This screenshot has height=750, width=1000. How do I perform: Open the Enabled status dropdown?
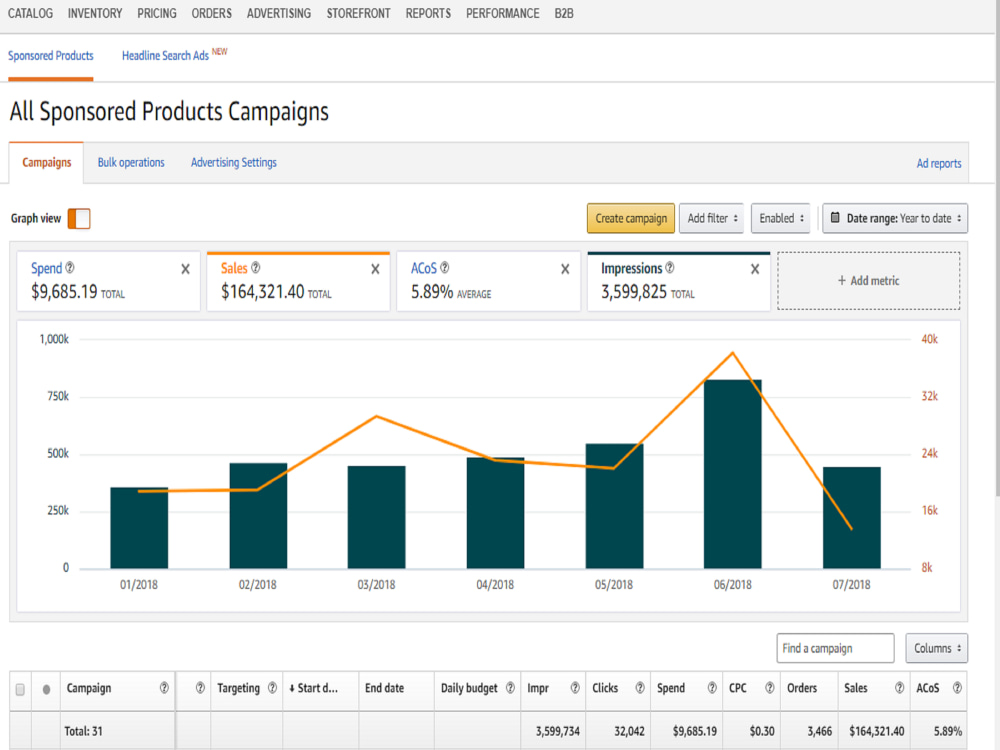[781, 218]
